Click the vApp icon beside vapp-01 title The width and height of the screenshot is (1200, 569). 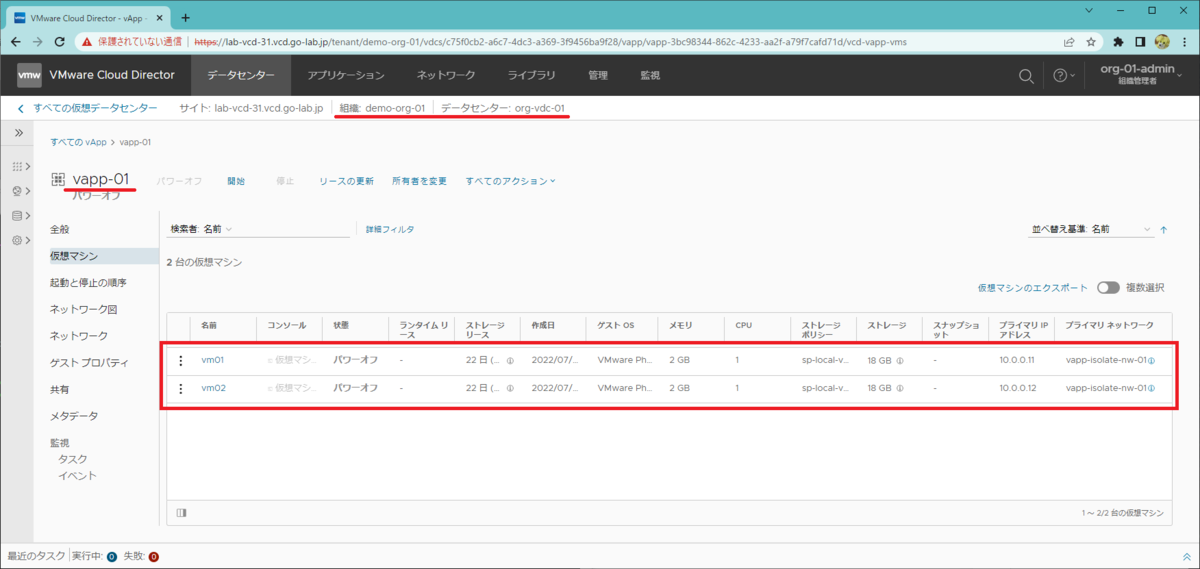pos(58,179)
